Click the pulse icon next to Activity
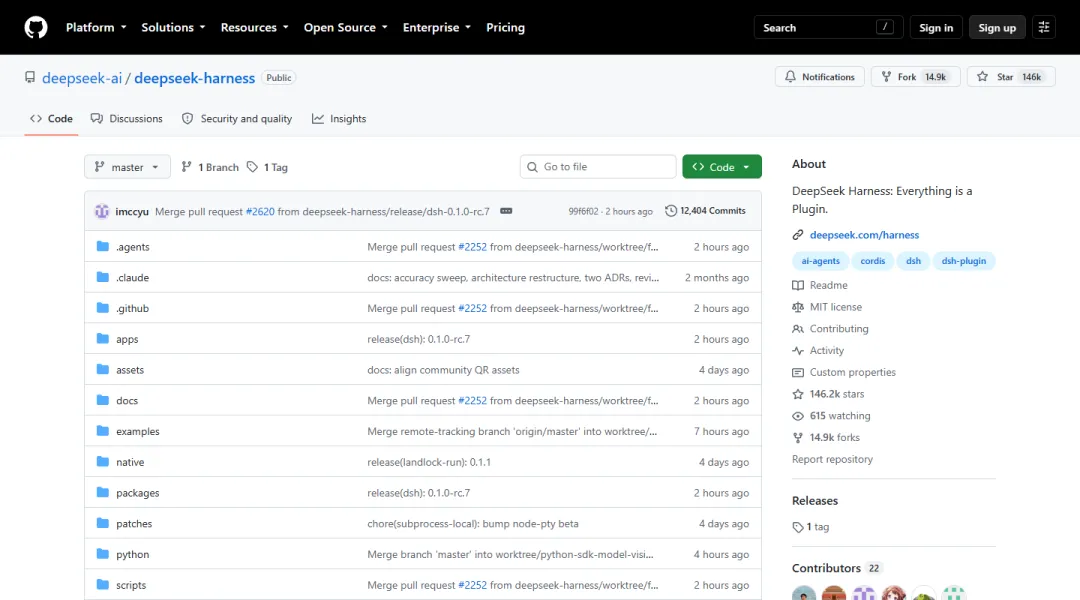1080x600 pixels. (x=798, y=351)
